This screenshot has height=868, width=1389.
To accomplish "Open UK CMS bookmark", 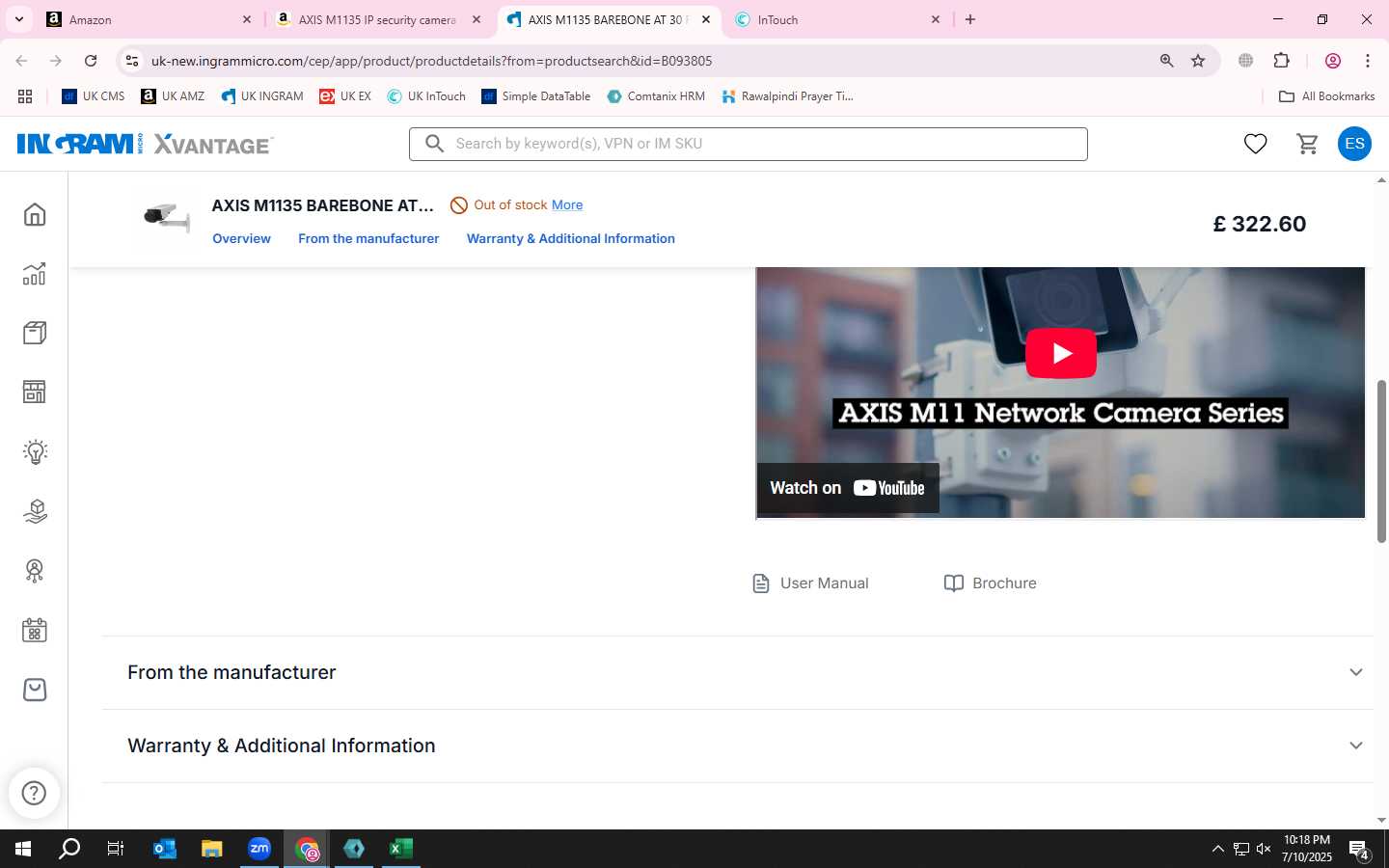I will pos(94,96).
